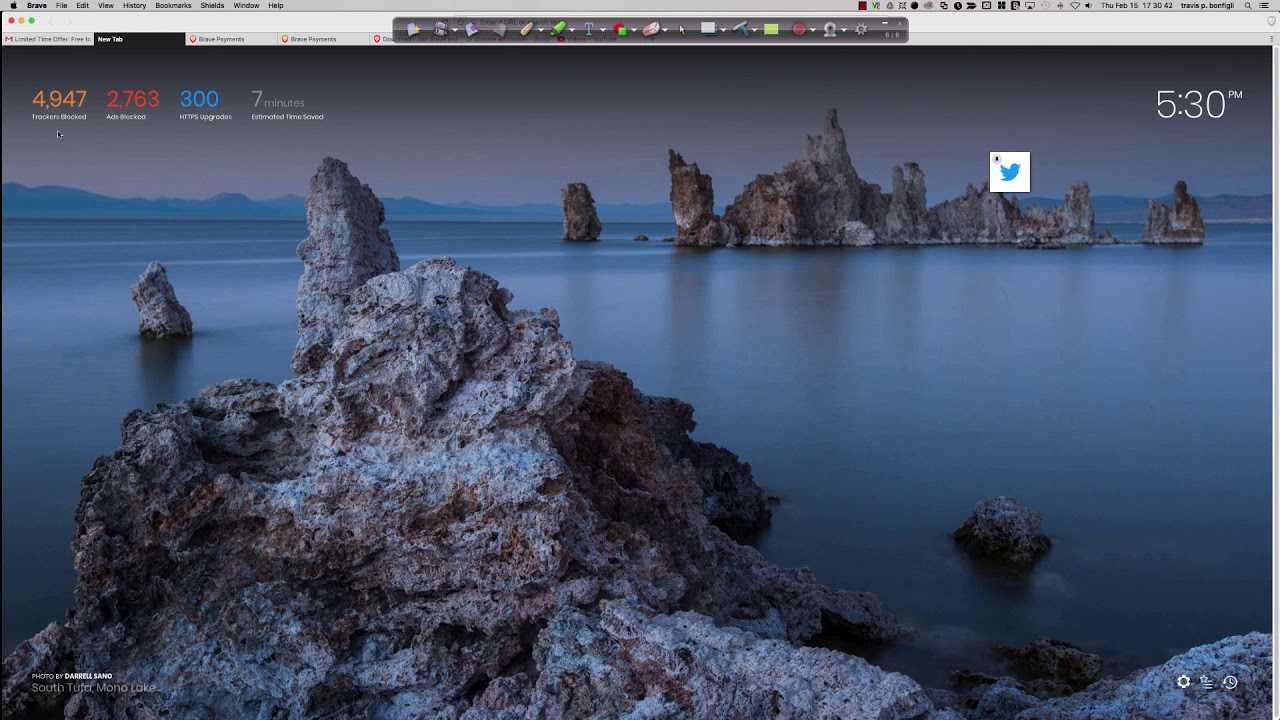Switch to Gmail Limited Time Offer tab
1280x720 pixels.
tap(48, 39)
